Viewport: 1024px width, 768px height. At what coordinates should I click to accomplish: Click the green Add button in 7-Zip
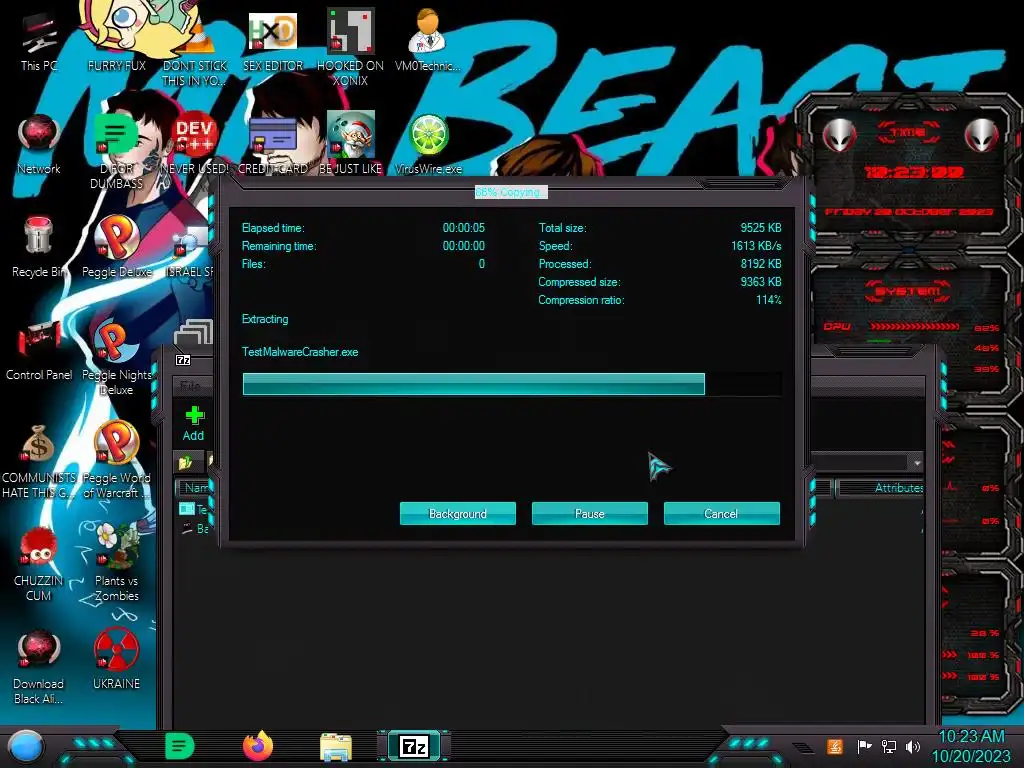tap(194, 423)
